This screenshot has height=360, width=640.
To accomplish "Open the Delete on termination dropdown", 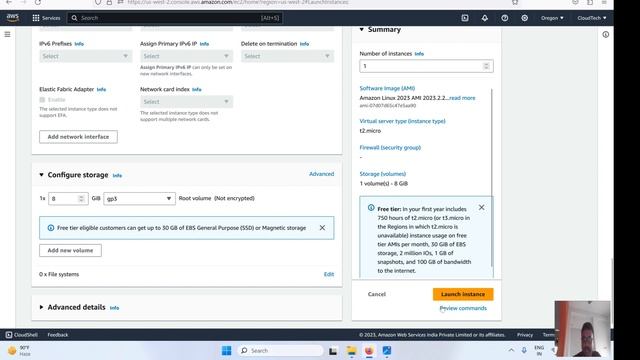I will [x=287, y=56].
